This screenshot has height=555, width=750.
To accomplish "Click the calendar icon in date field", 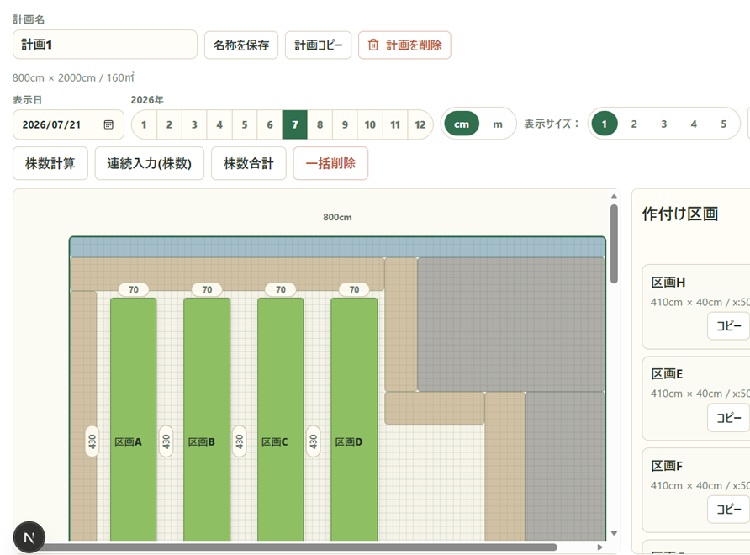I will [109, 125].
